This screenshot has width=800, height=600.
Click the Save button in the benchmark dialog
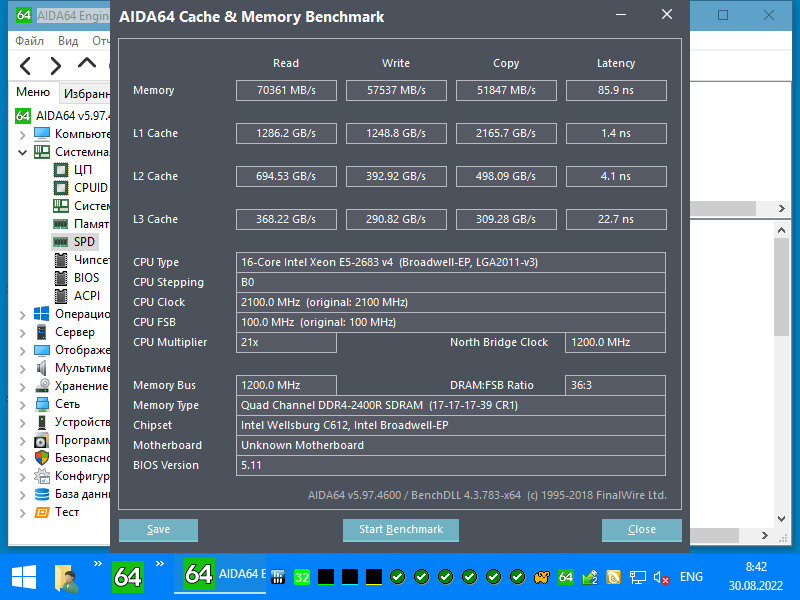click(158, 530)
